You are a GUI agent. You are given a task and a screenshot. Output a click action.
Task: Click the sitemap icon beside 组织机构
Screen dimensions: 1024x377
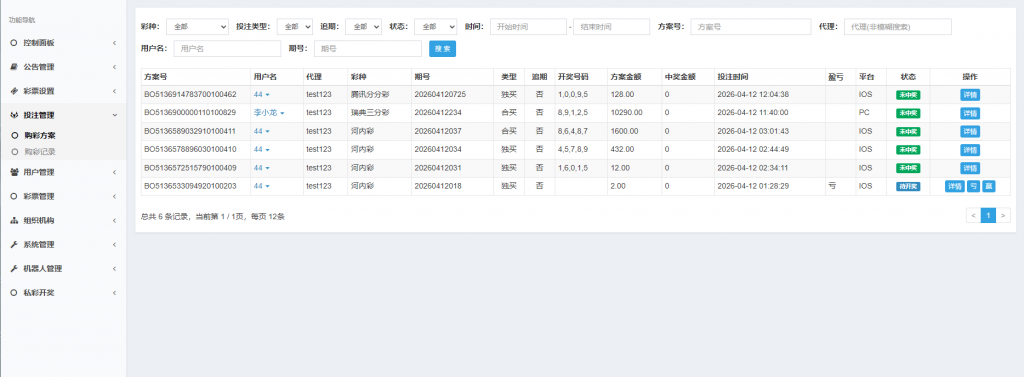click(x=14, y=220)
